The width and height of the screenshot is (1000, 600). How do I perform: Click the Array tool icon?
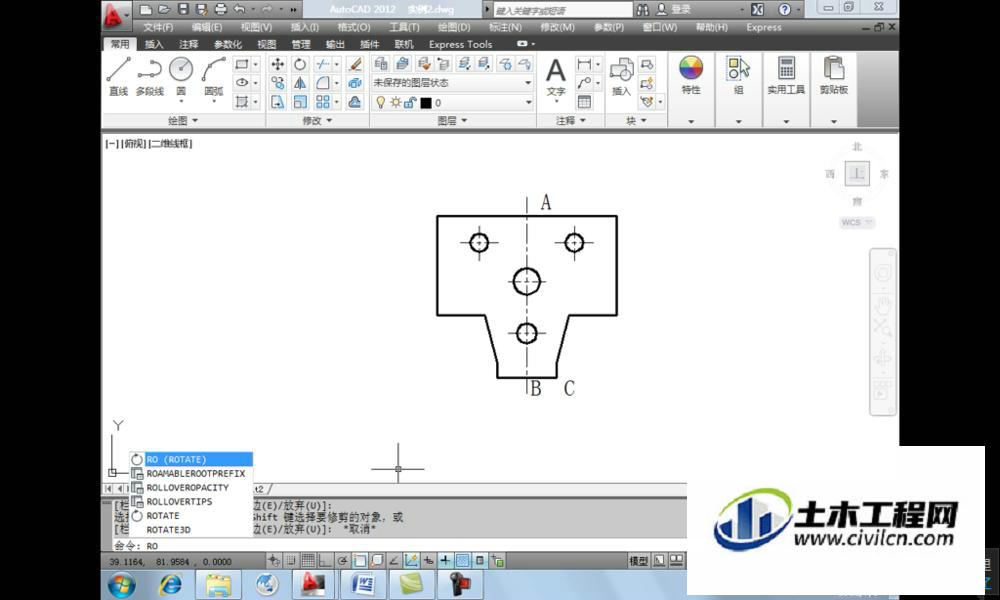point(322,102)
